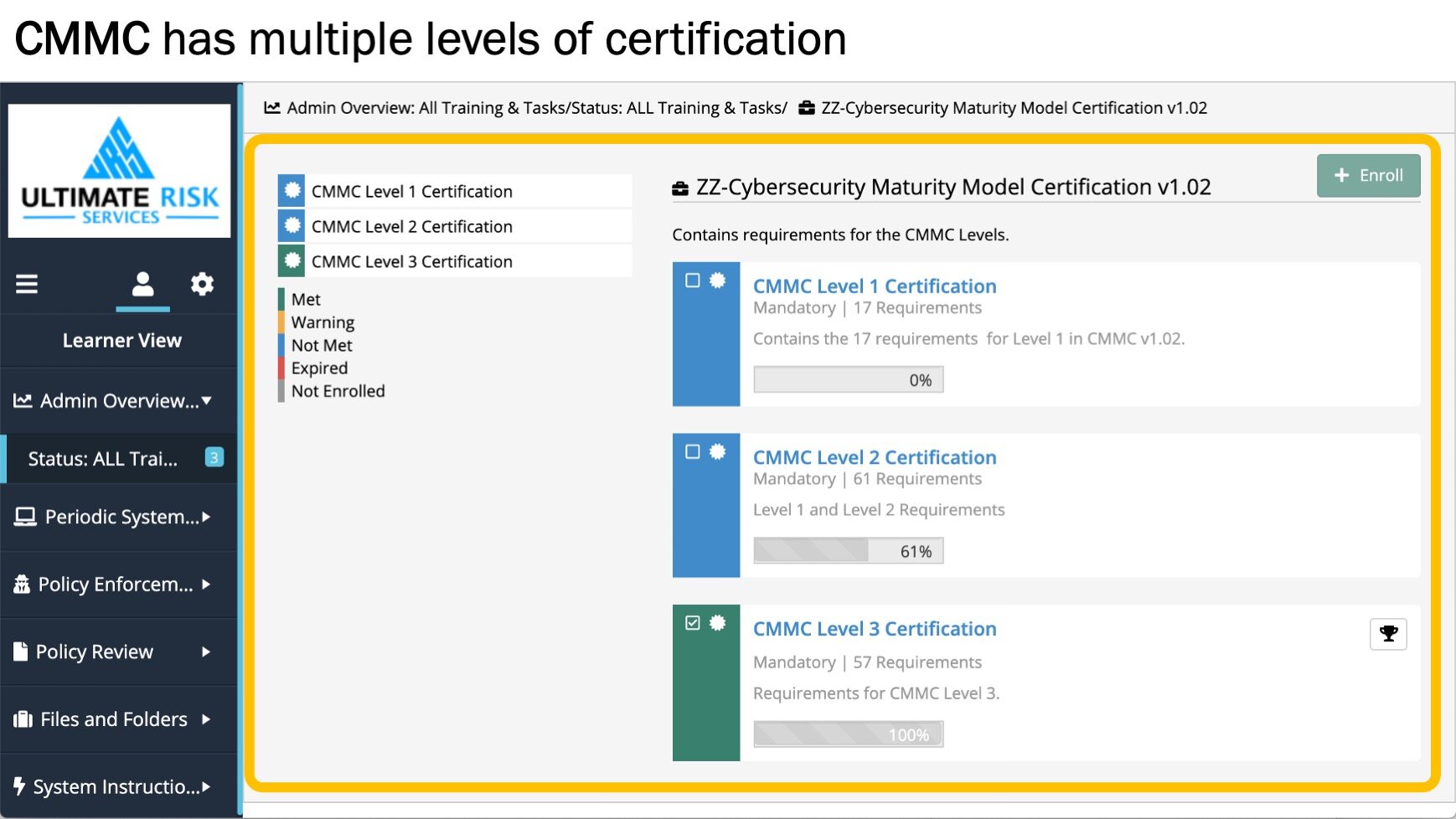Viewport: 1456px width, 819px height.
Task: Click the chart icon in the breadcrumb
Action: coord(272,108)
